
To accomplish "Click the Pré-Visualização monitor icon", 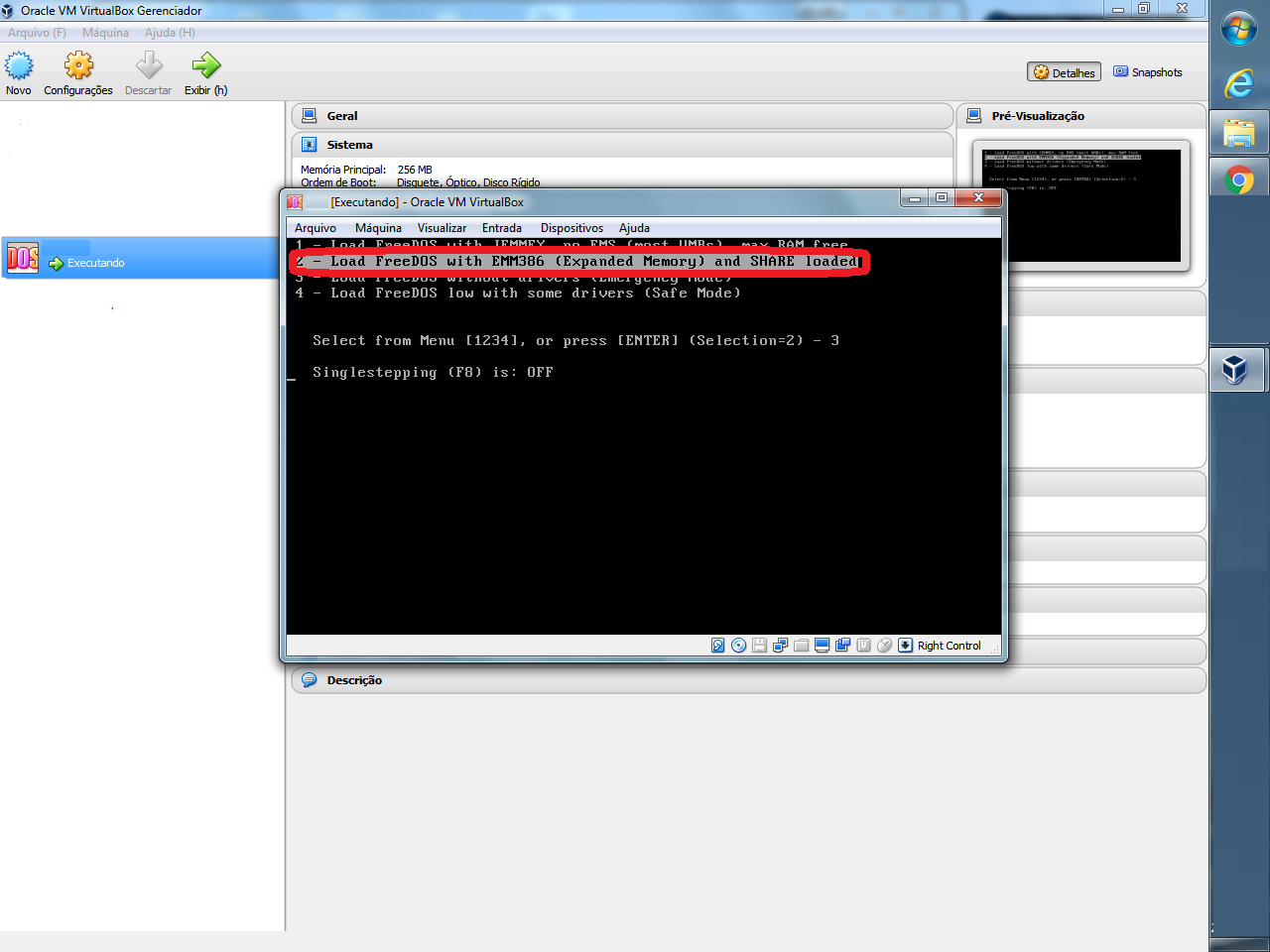I will point(974,116).
